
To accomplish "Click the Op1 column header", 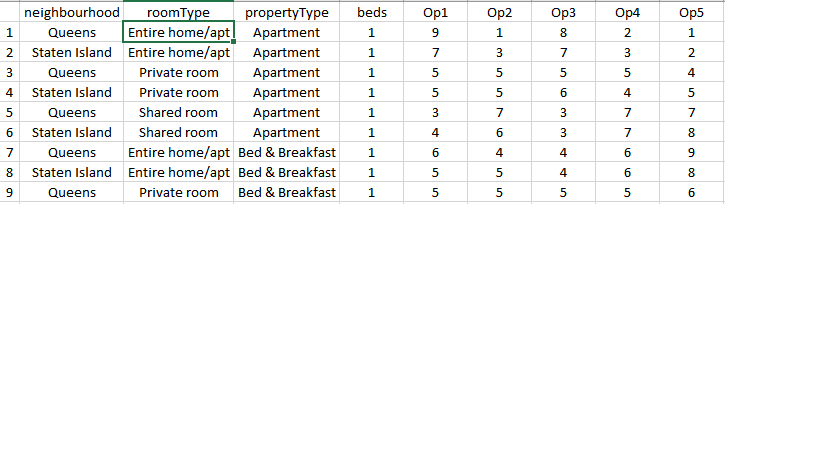I will pos(436,13).
